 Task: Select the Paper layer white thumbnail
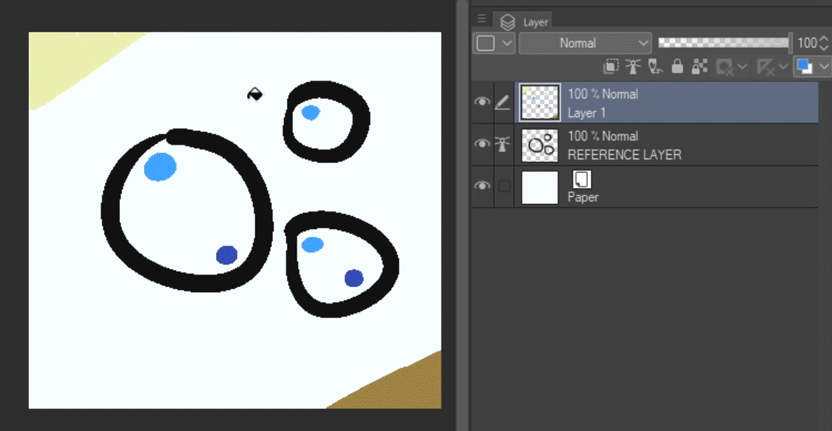[x=540, y=187]
